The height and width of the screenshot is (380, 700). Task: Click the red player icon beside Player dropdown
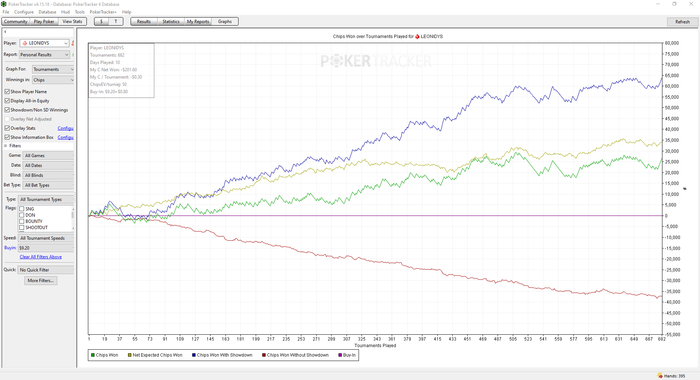pyautogui.click(x=73, y=43)
